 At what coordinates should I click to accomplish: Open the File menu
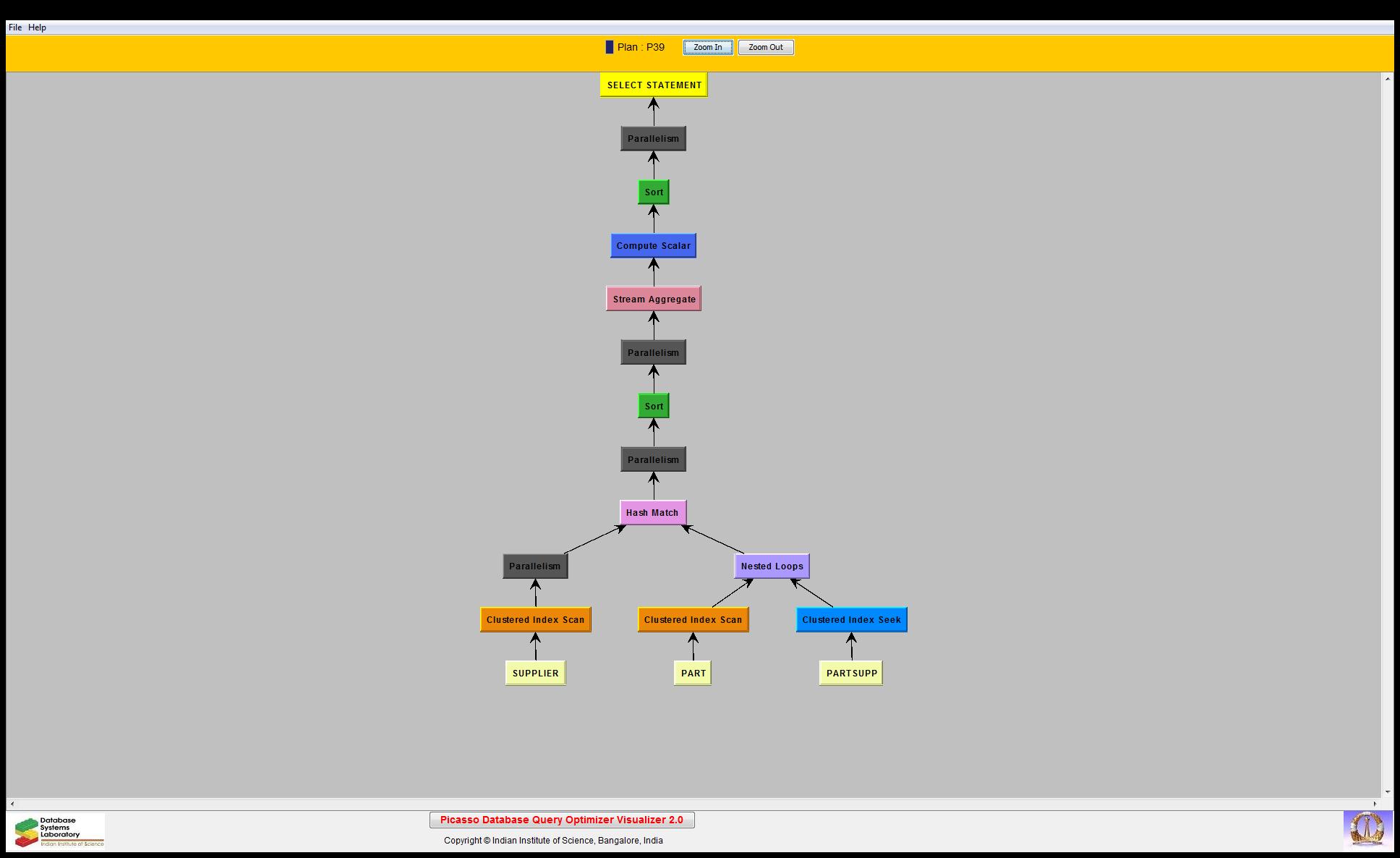click(14, 27)
